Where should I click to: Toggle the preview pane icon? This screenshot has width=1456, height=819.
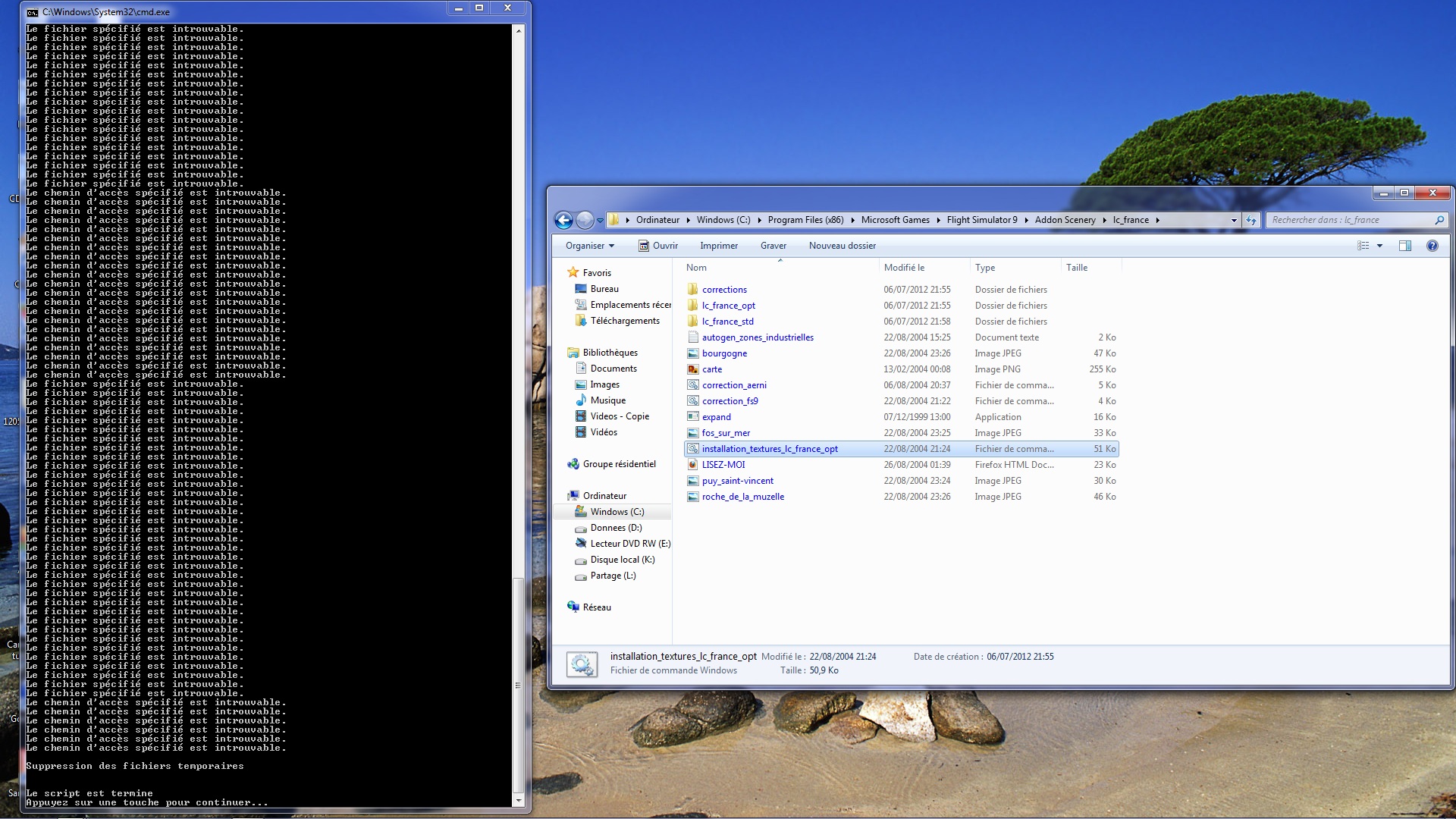pyautogui.click(x=1405, y=246)
